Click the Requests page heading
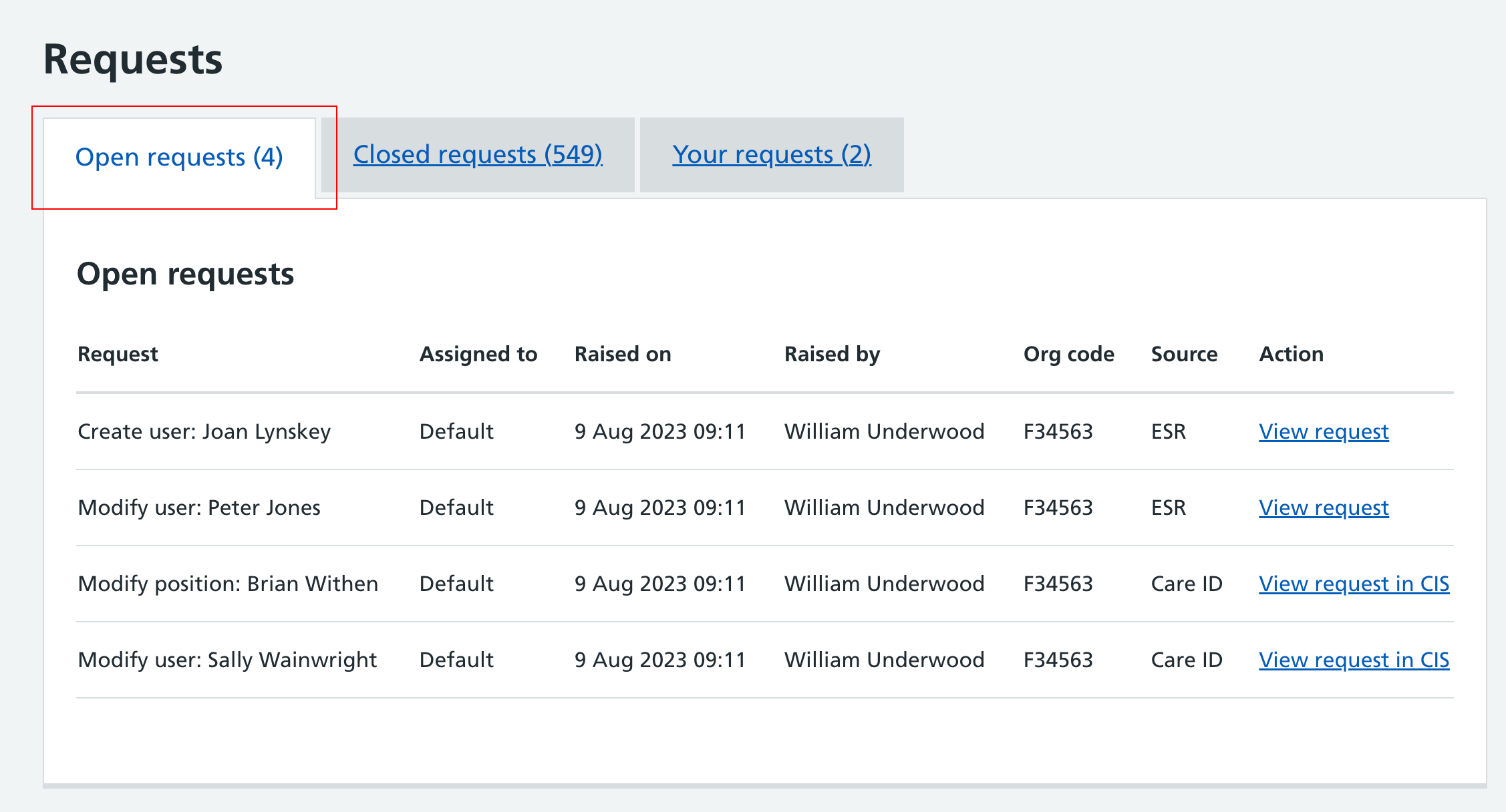1506x812 pixels. coord(133,60)
